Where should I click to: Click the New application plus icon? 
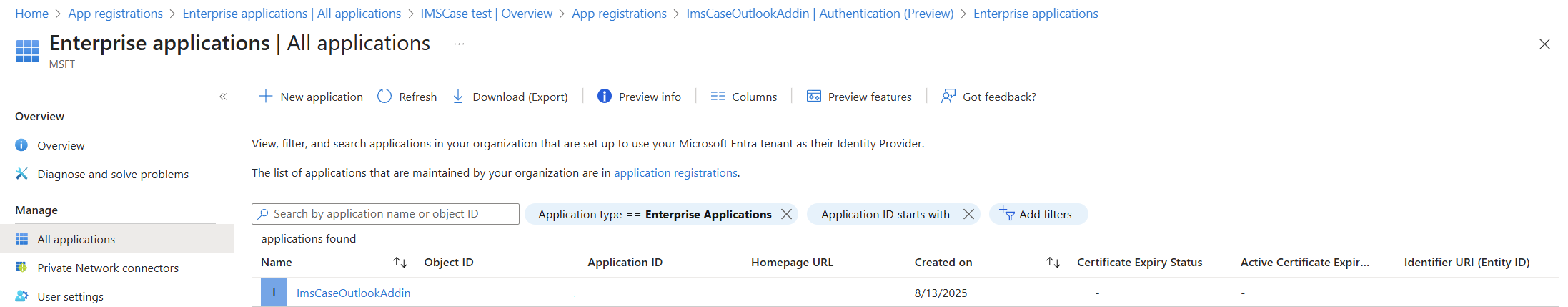tap(265, 96)
